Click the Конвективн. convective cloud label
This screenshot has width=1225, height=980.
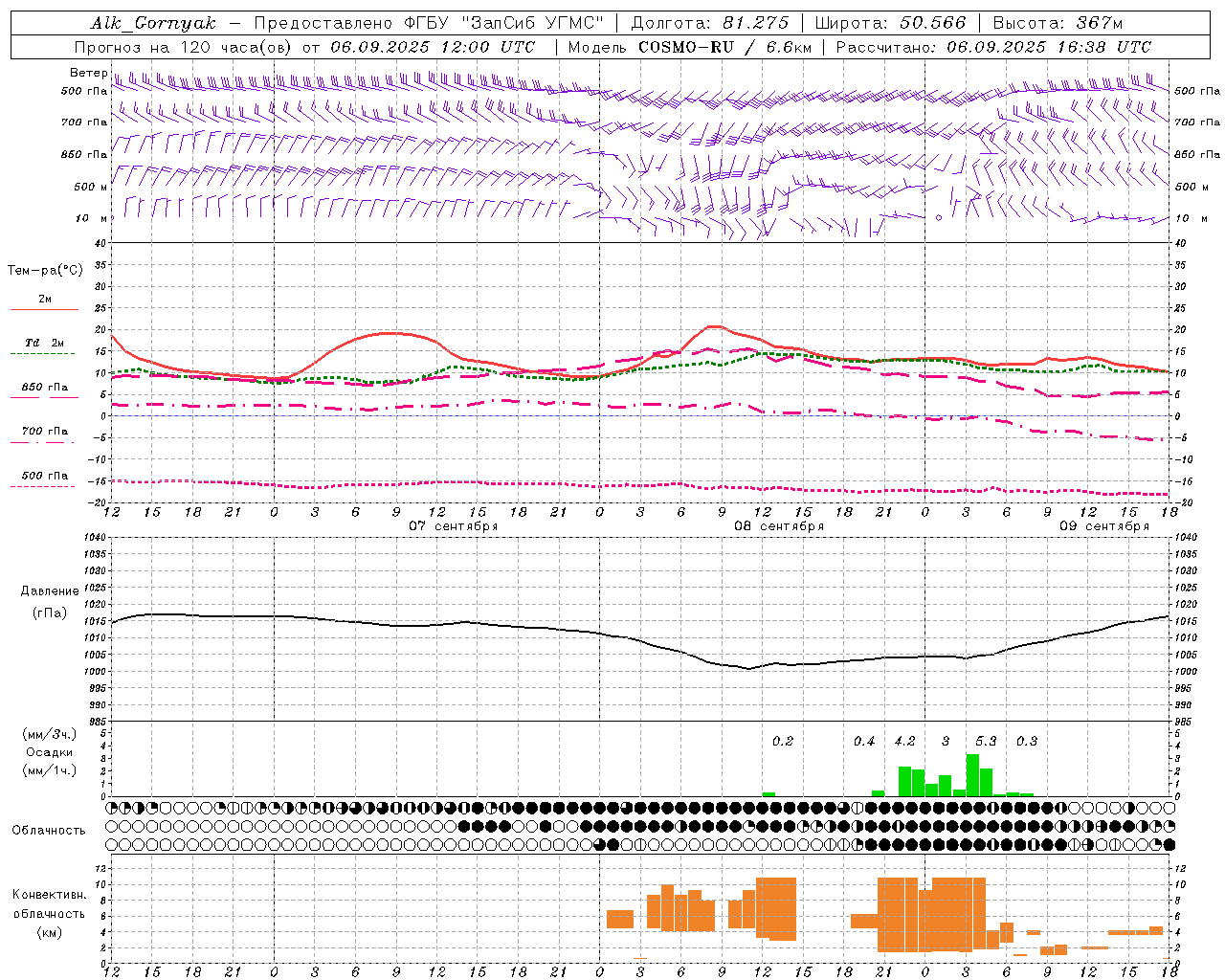[x=50, y=895]
